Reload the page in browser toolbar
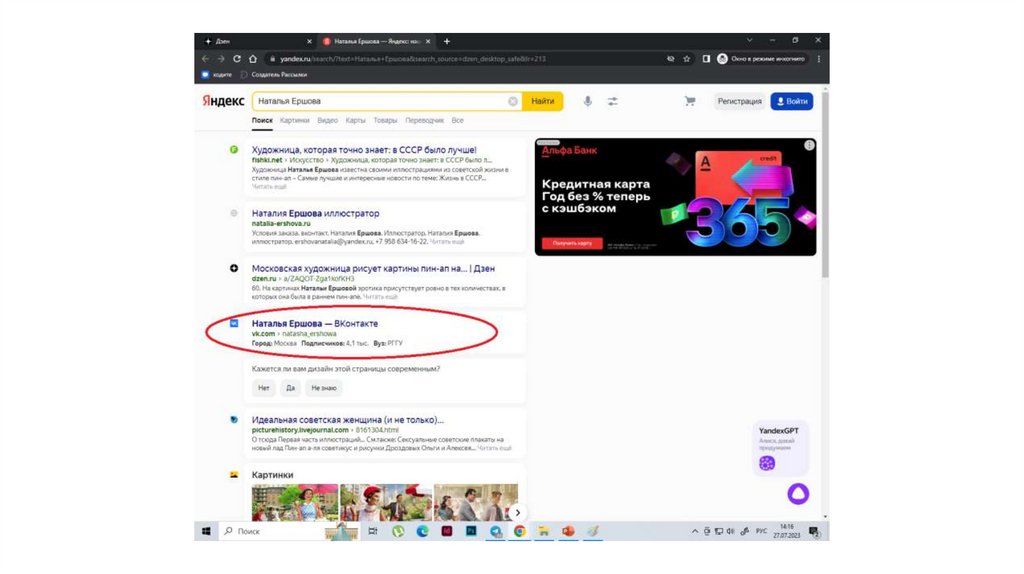Image resolution: width=1024 pixels, height=574 pixels. 237,59
